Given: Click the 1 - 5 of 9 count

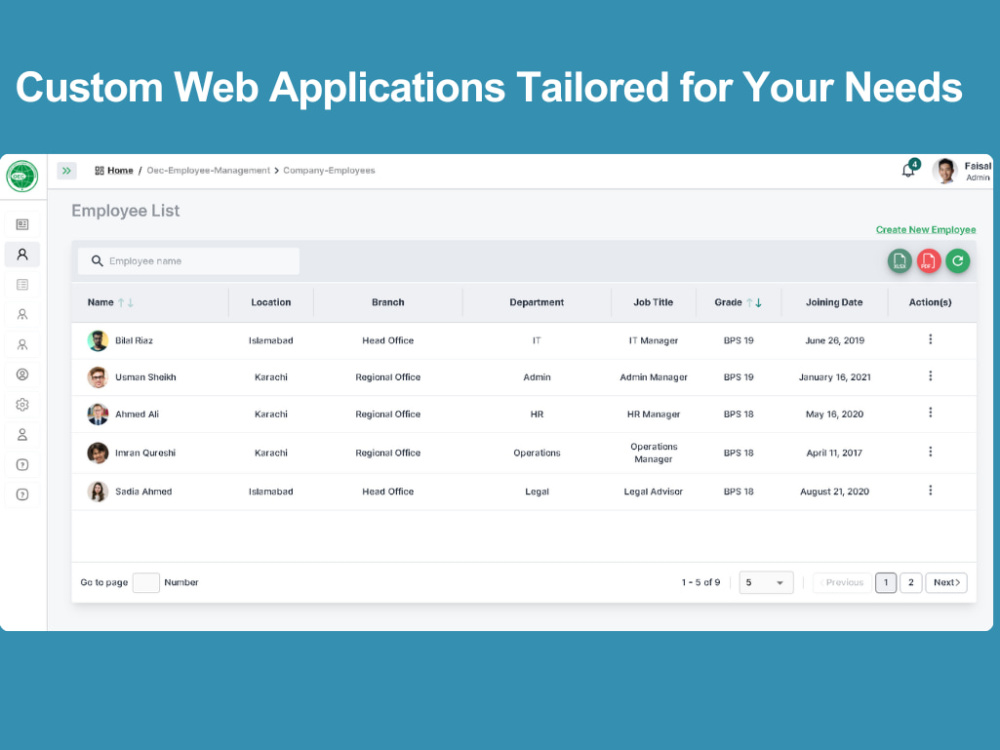Looking at the screenshot, I should tap(701, 582).
